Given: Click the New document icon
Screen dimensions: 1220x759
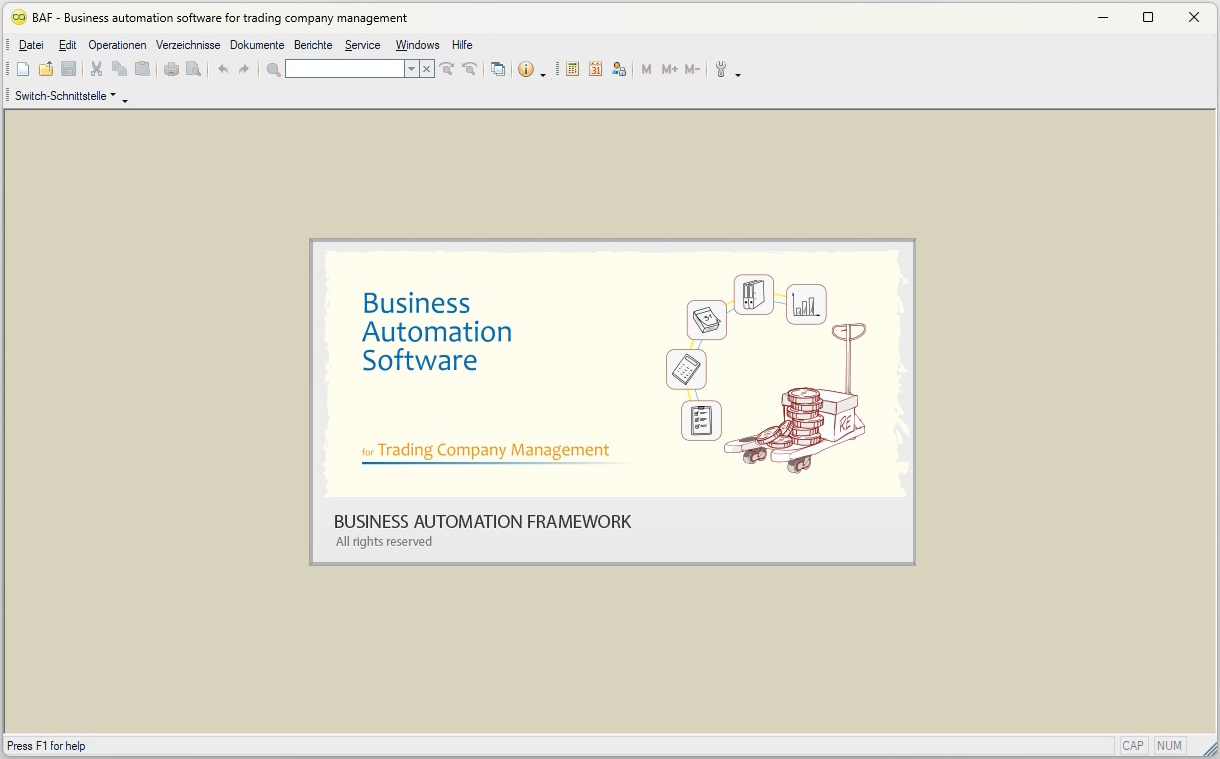Looking at the screenshot, I should (23, 69).
